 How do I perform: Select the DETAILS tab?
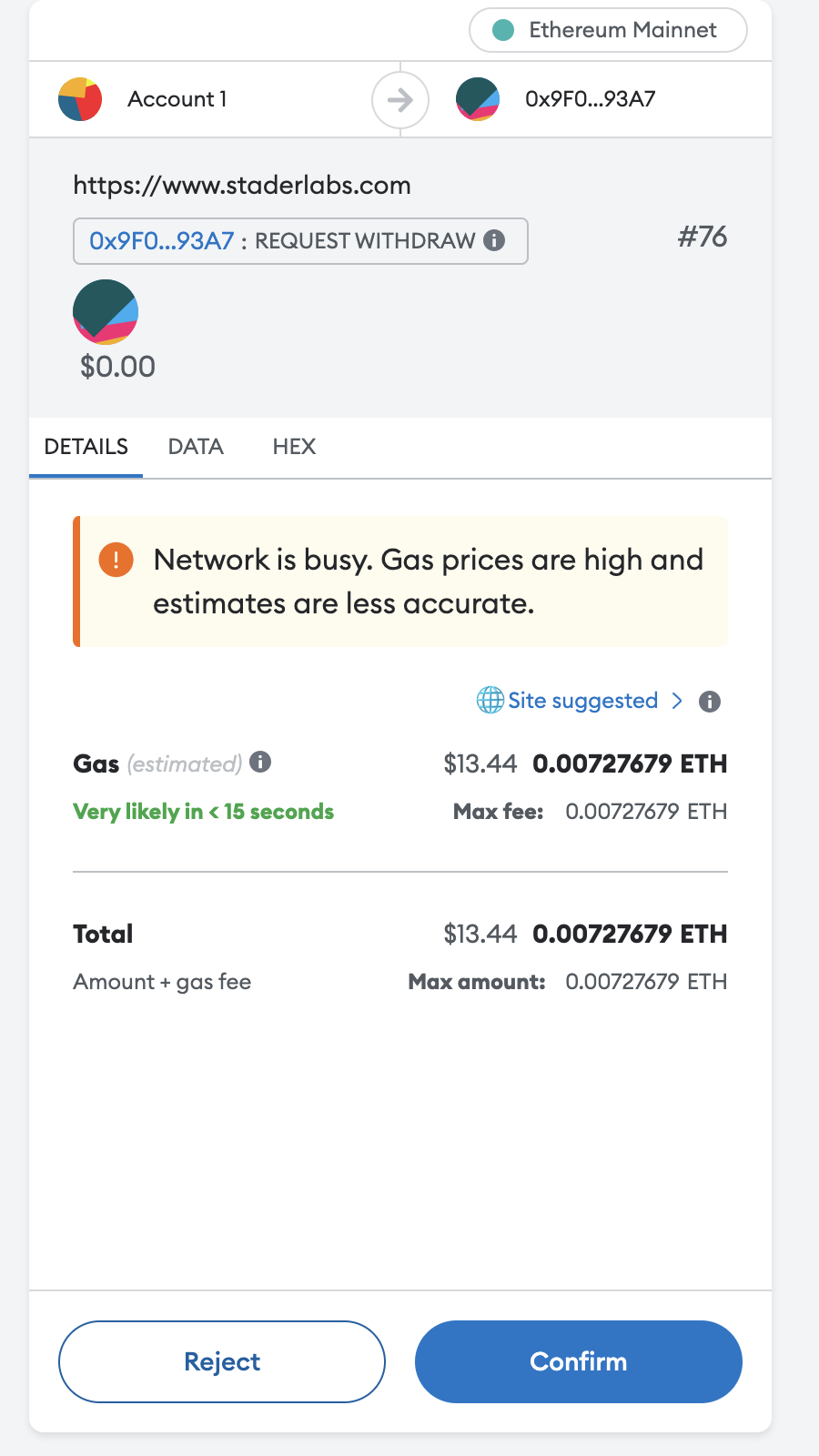(x=86, y=447)
